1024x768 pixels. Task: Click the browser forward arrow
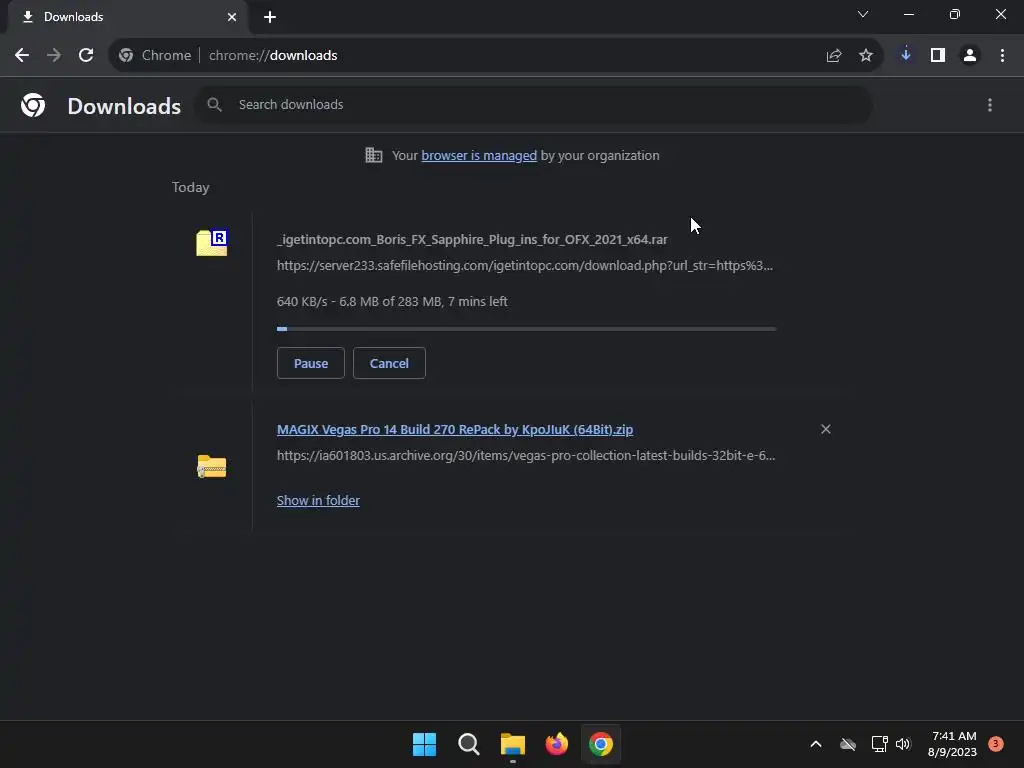point(54,56)
